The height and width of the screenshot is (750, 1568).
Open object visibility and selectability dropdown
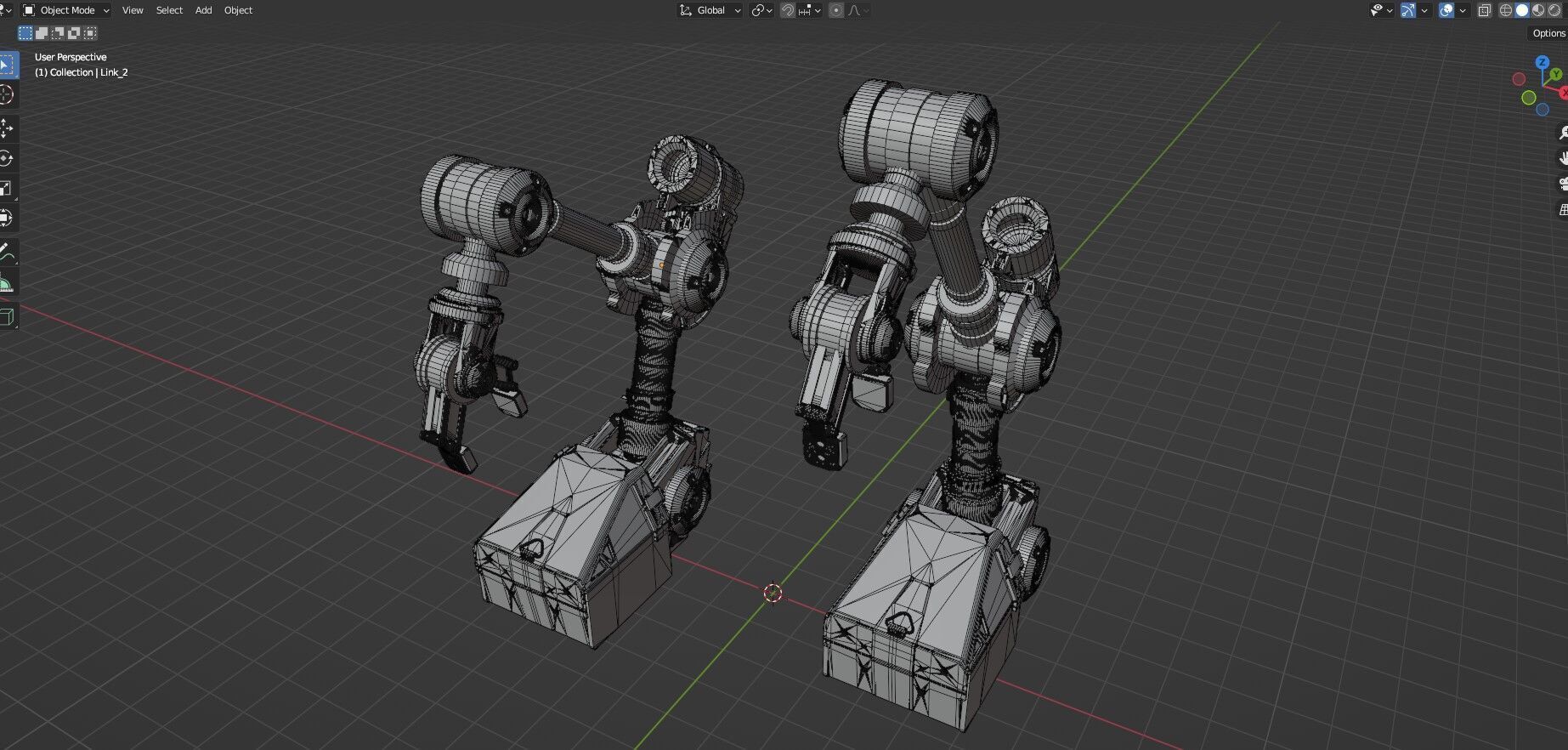(1381, 10)
